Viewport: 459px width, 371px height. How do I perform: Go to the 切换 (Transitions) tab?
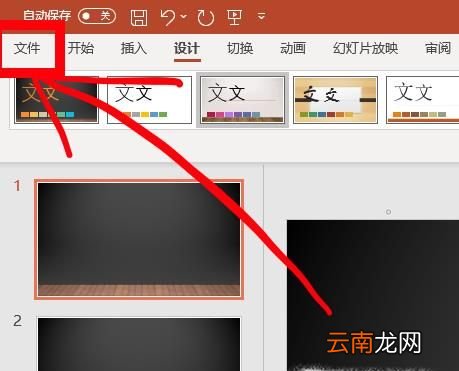[x=240, y=48]
